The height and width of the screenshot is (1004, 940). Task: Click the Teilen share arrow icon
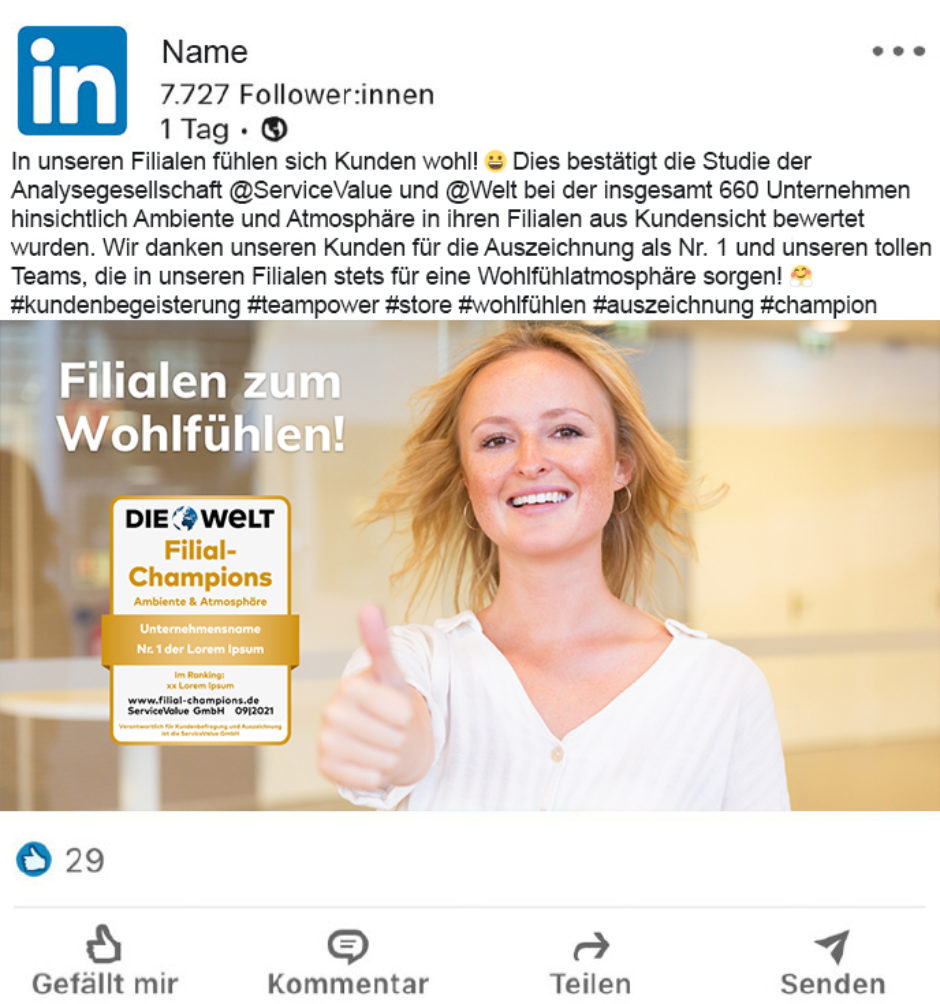pyautogui.click(x=590, y=946)
